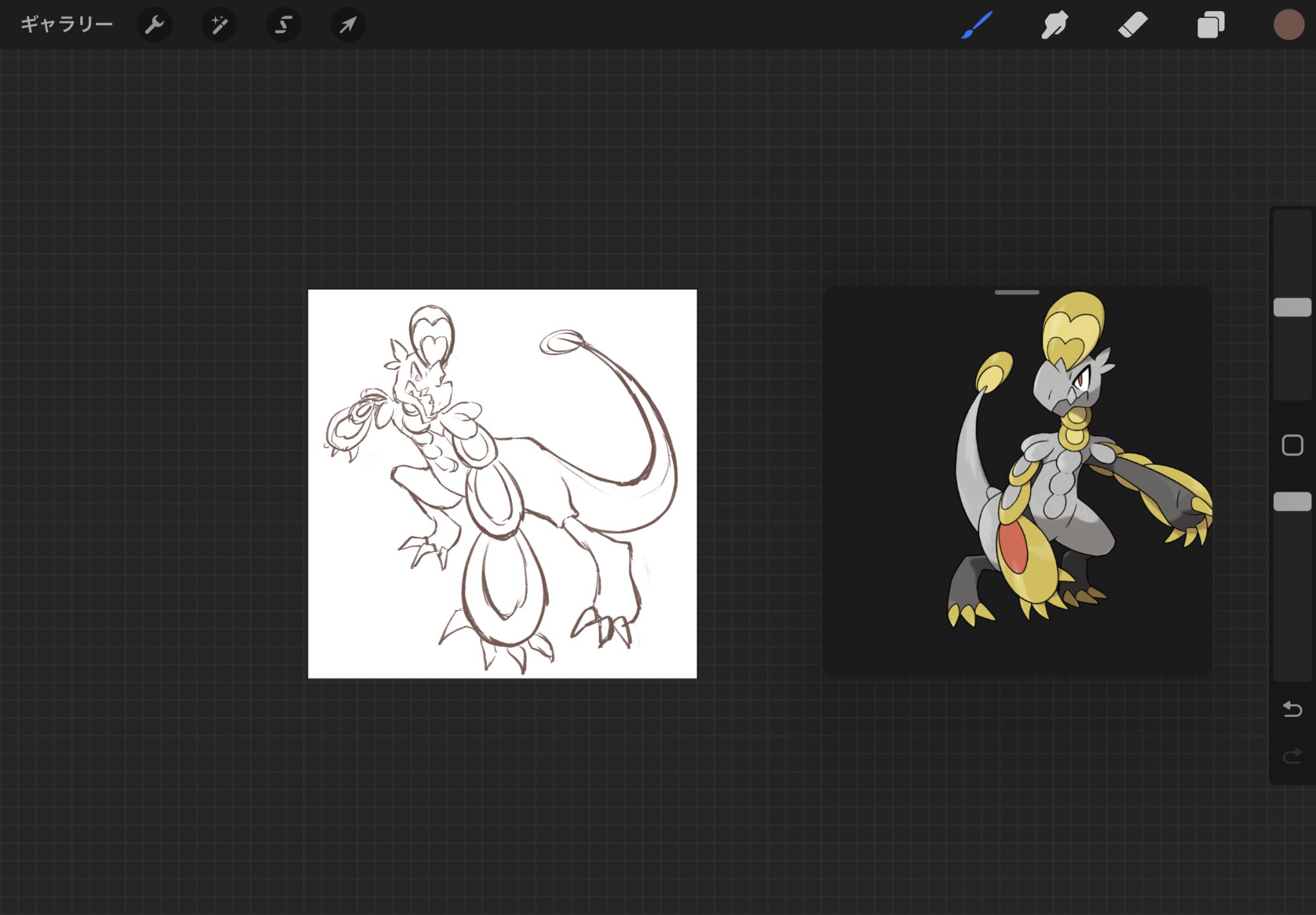This screenshot has height=915, width=1316.
Task: Click the brush opacity slider handle
Action: coord(1292,502)
